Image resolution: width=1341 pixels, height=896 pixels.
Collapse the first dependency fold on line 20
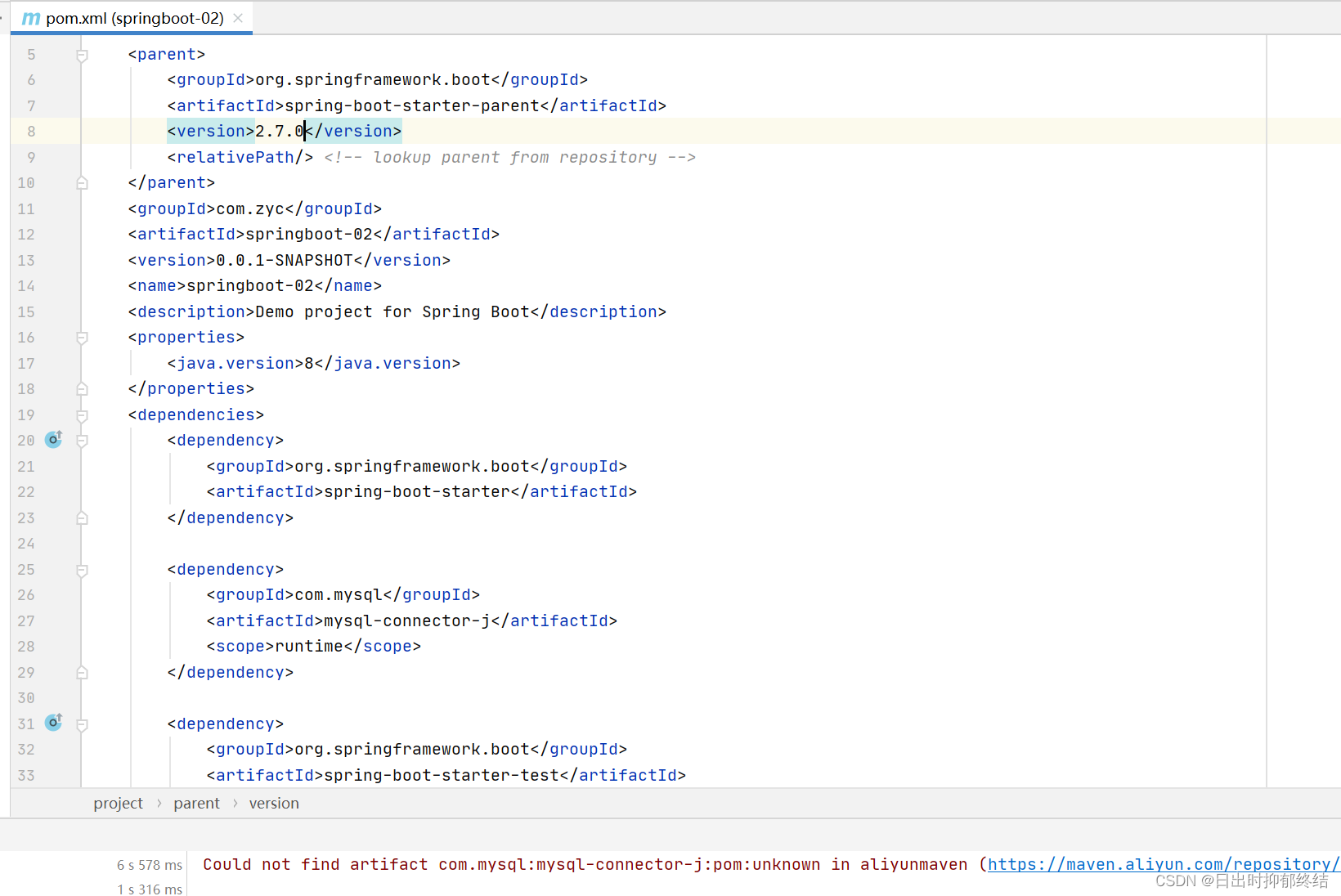pos(82,441)
